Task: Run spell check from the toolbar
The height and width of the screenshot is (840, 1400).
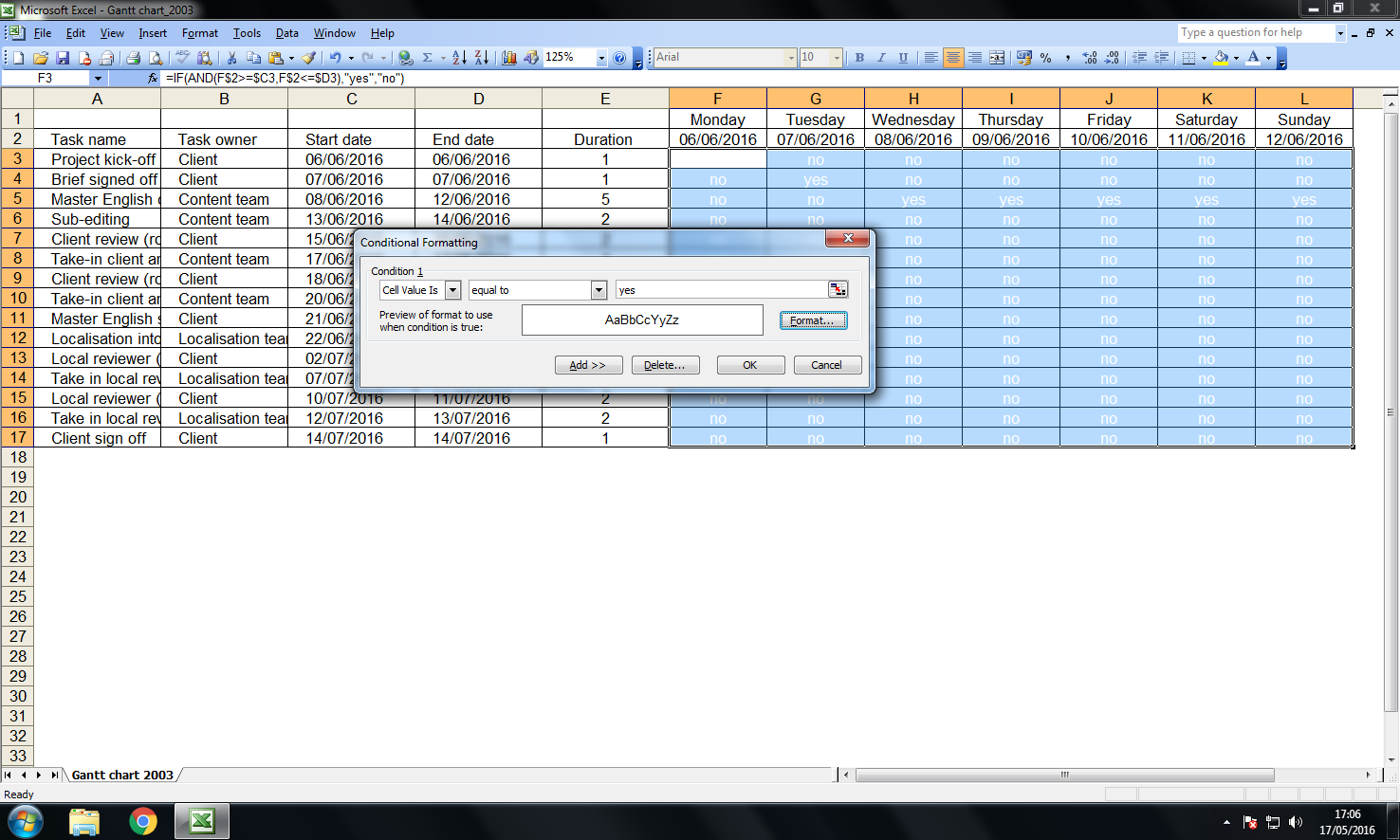Action: point(182,57)
